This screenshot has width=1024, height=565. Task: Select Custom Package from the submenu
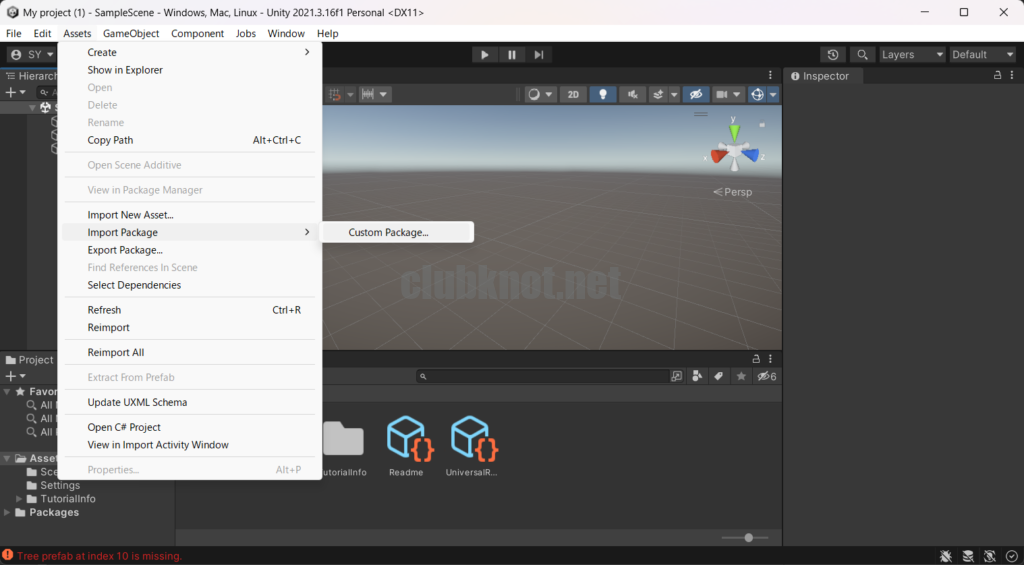pyautogui.click(x=388, y=232)
